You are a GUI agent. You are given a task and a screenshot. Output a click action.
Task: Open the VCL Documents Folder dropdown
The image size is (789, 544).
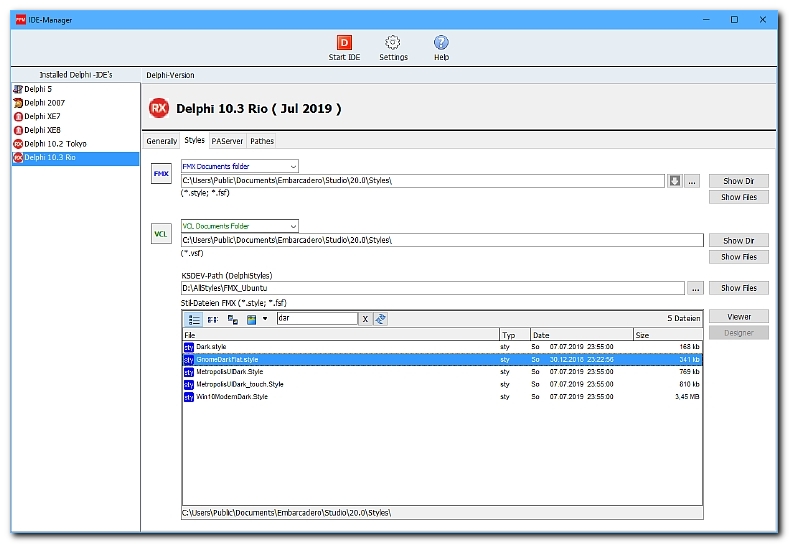pyautogui.click(x=240, y=226)
